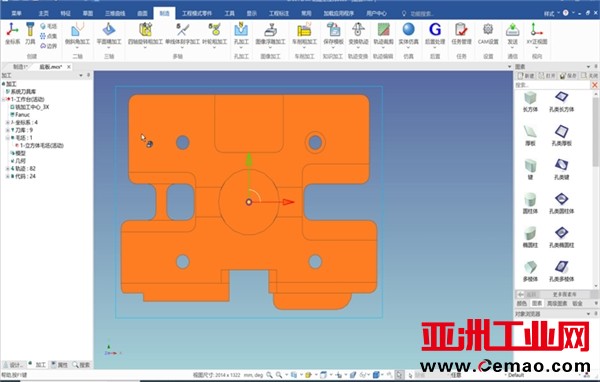Open dropdown under 平面精加工 button
The width and height of the screenshot is (600, 382).
[x=109, y=47]
